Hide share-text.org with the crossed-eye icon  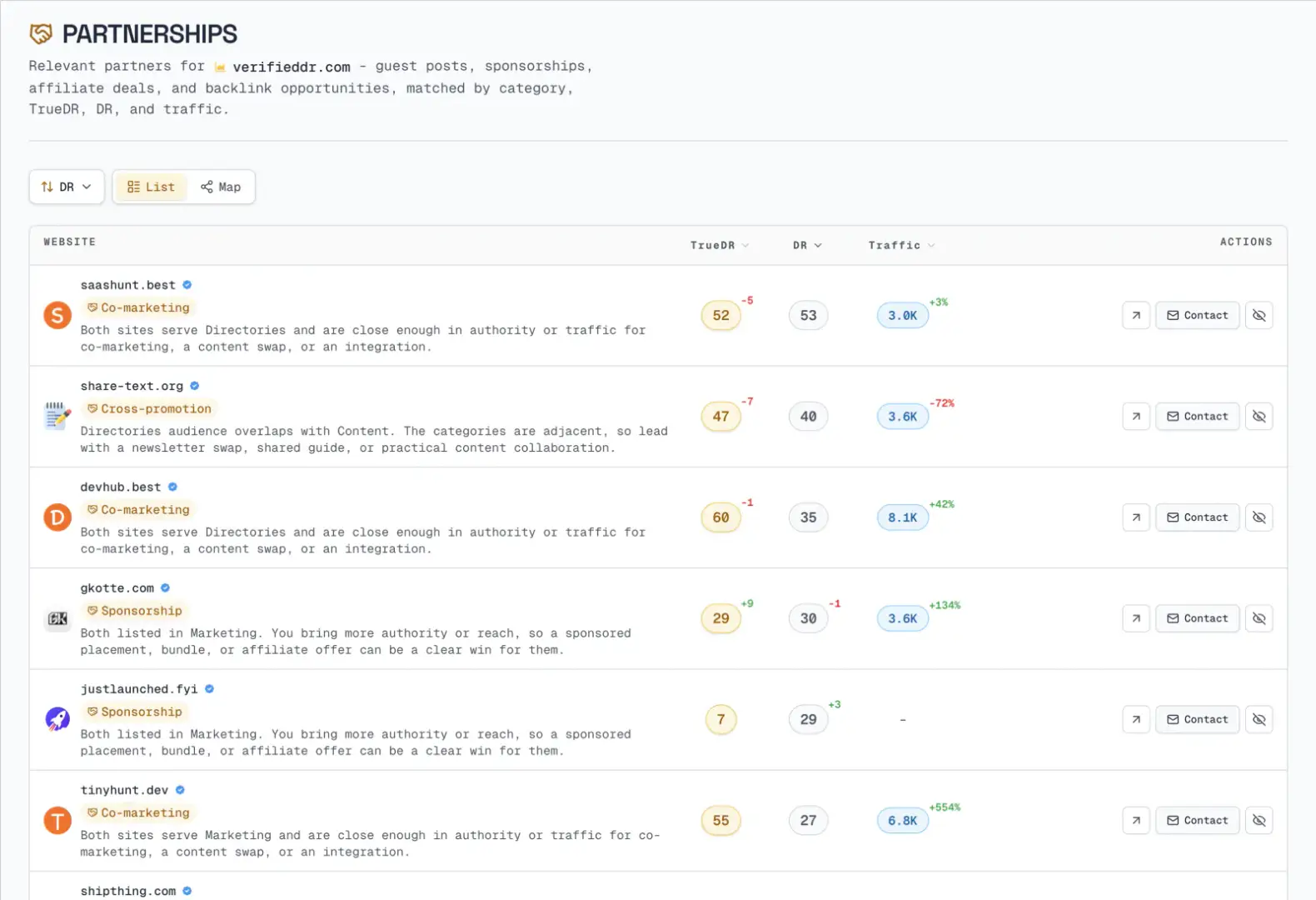(1259, 416)
